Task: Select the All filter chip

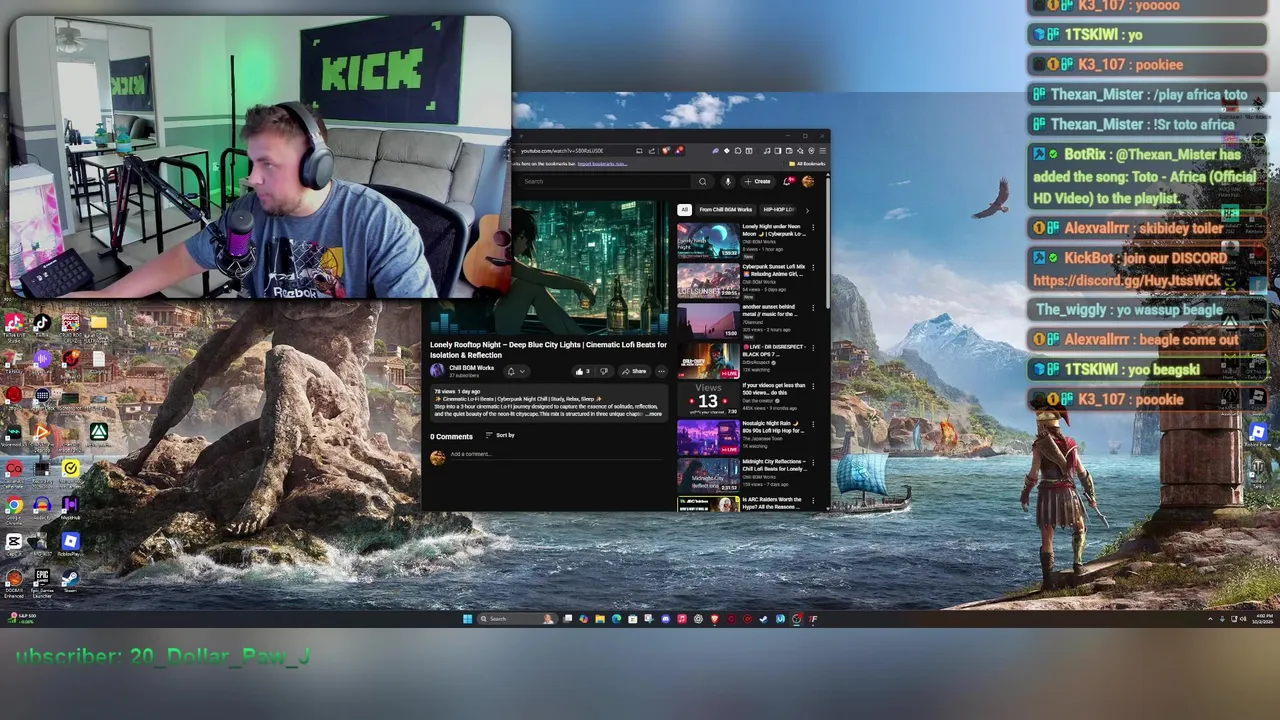Action: pyautogui.click(x=684, y=210)
